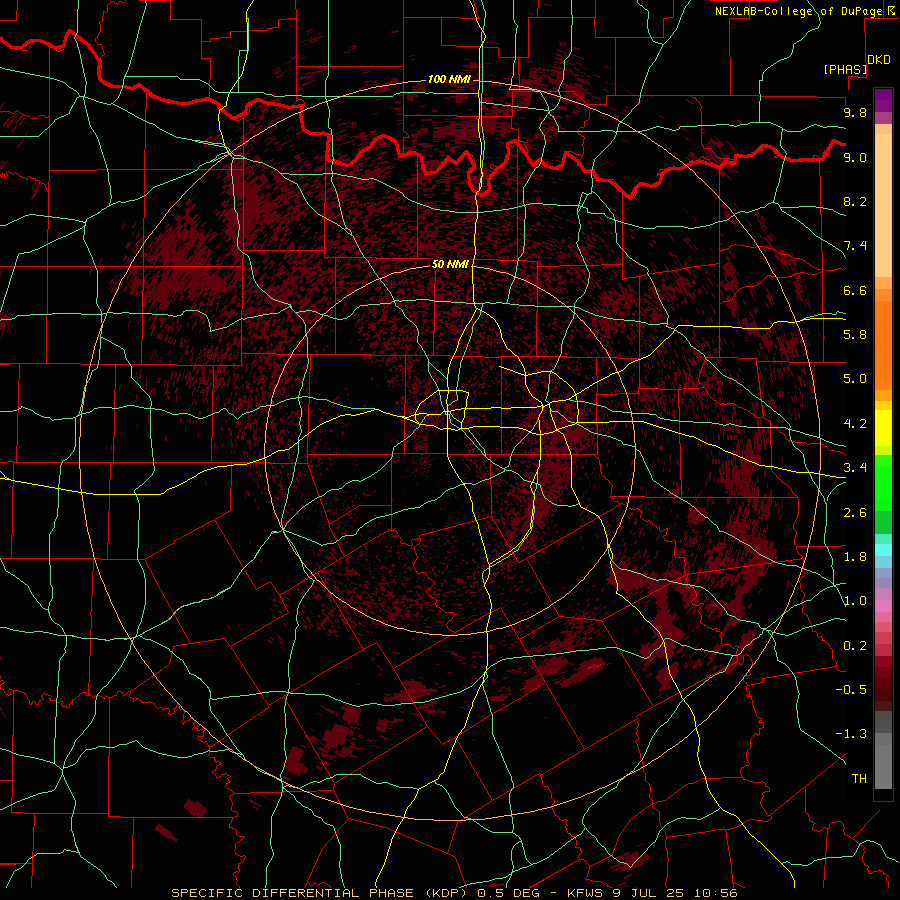Click the DKD product label
The height and width of the screenshot is (900, 900).
[x=879, y=60]
